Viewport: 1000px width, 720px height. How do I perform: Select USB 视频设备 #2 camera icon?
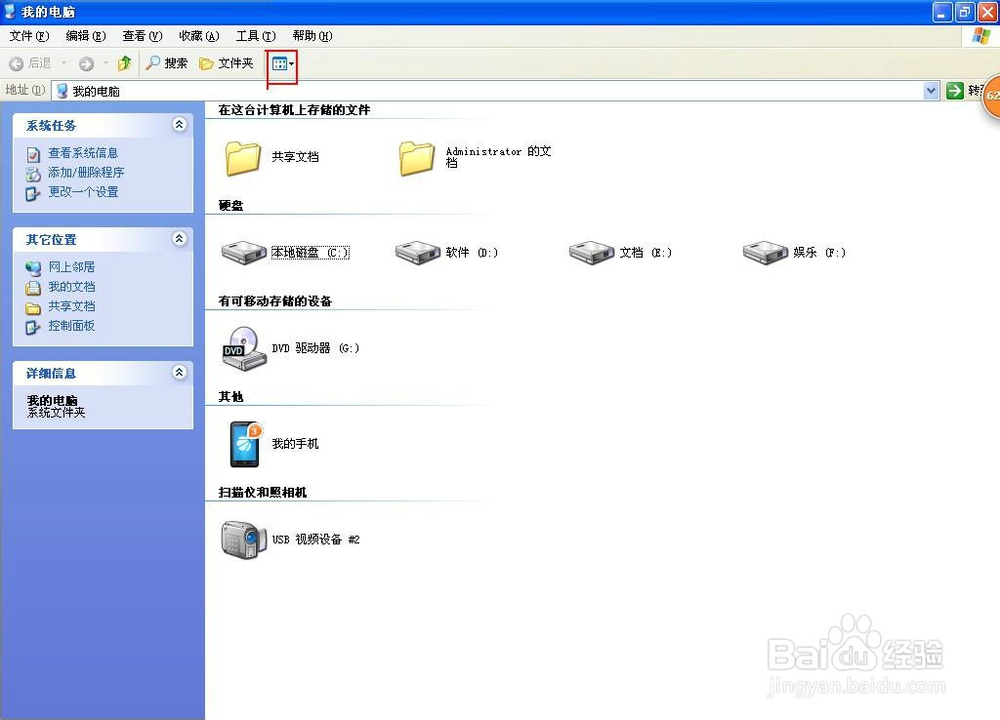[x=244, y=540]
